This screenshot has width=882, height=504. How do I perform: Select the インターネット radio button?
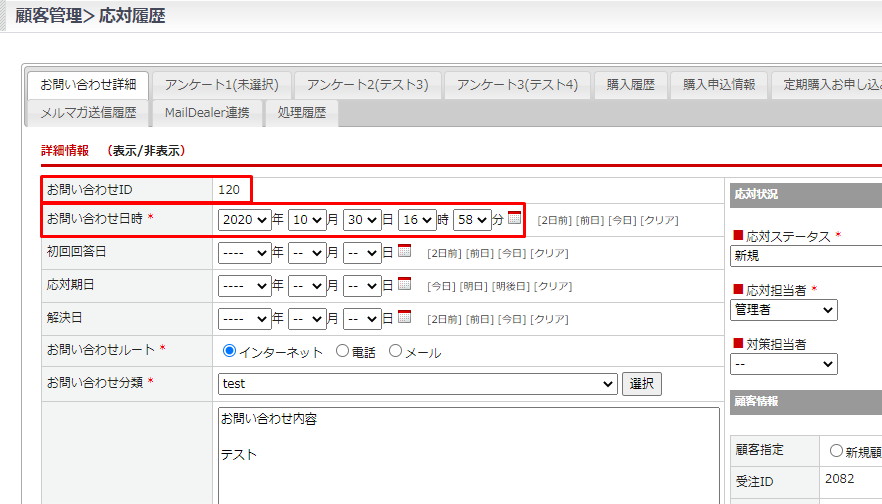[229, 351]
